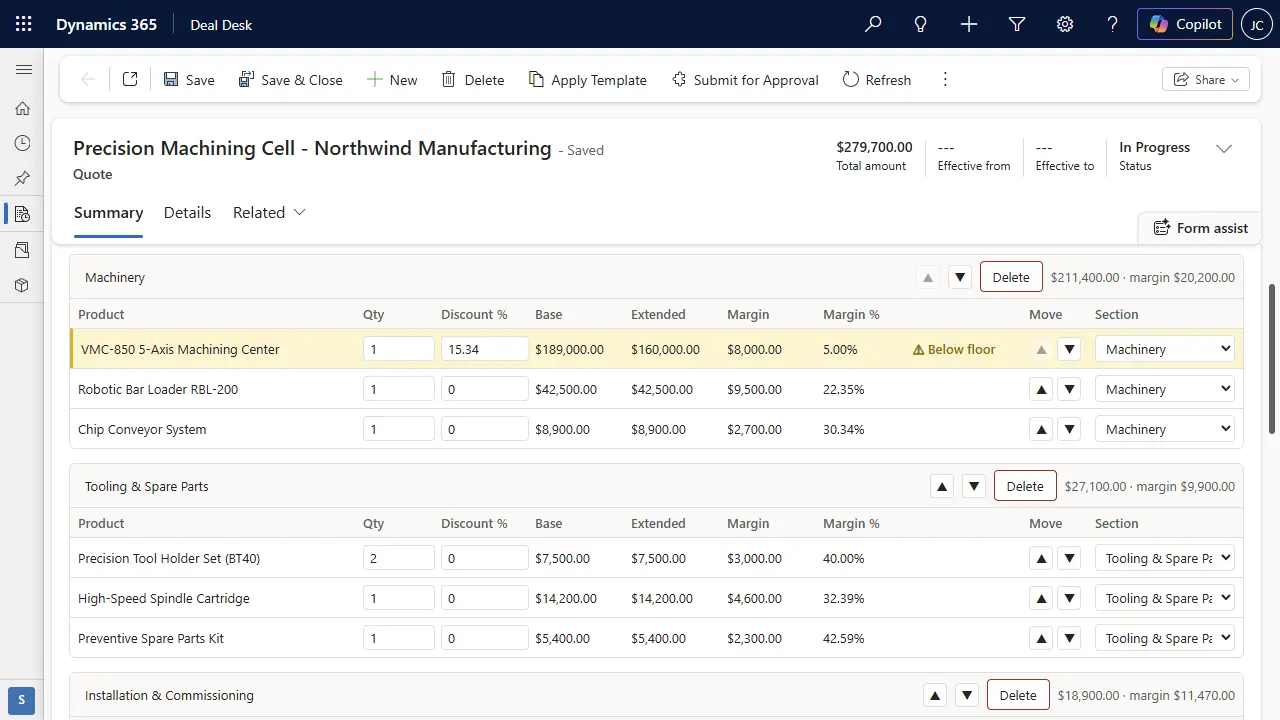This screenshot has width=1280, height=720.
Task: Open the JC user account avatar
Action: coord(1257,24)
